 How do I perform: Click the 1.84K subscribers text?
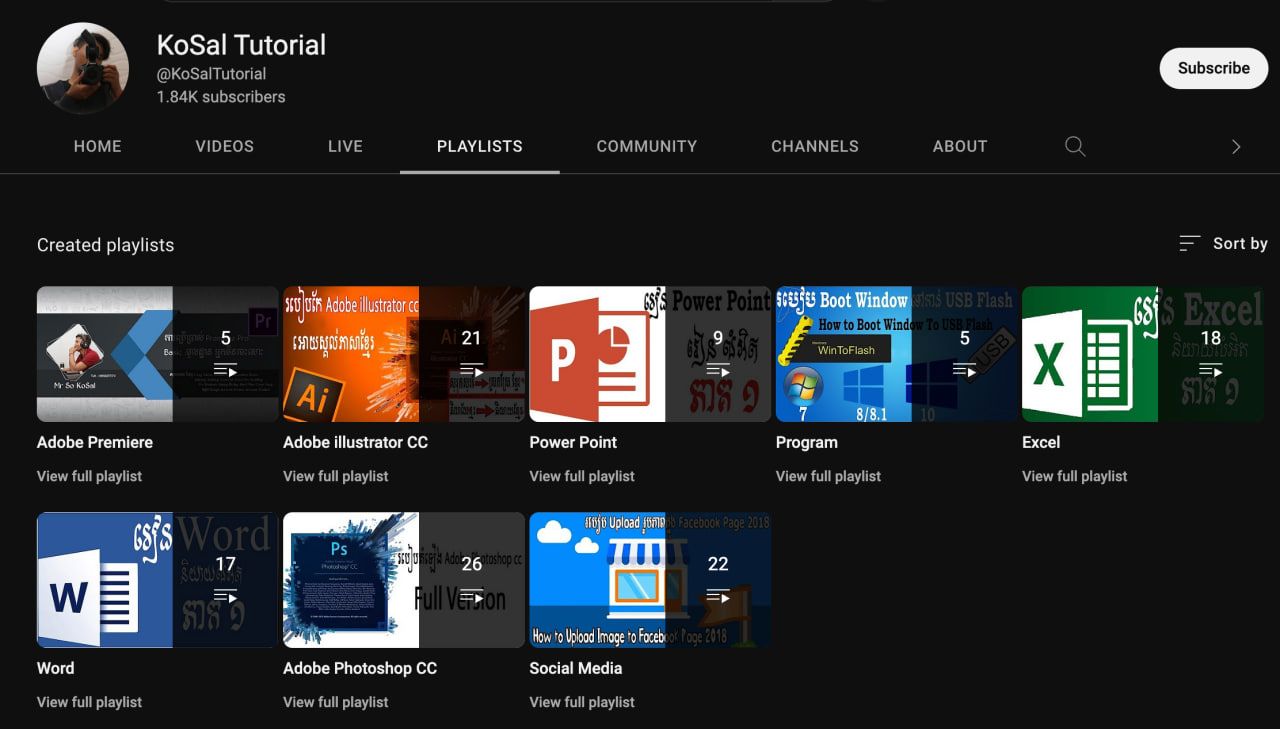(x=221, y=97)
